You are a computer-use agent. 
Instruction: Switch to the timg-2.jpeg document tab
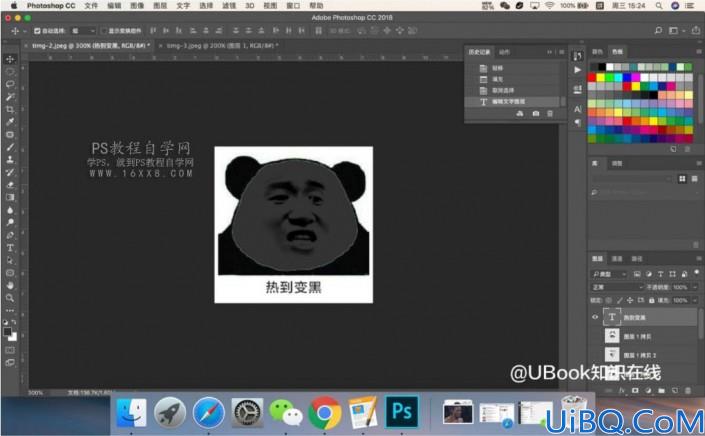click(x=90, y=45)
